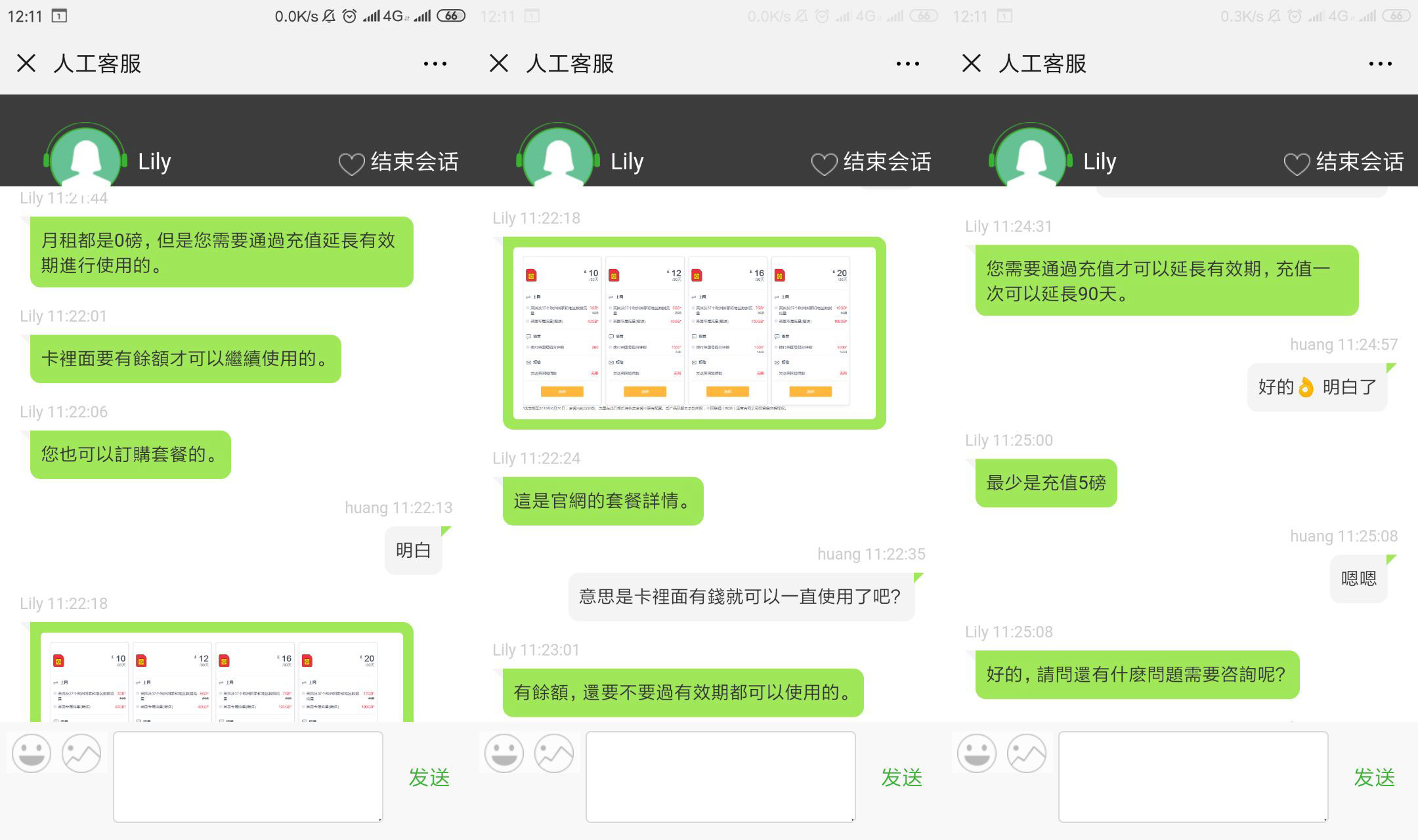Close the 人工客服 chat in left panel
Image resolution: width=1418 pixels, height=840 pixels.
tap(26, 64)
